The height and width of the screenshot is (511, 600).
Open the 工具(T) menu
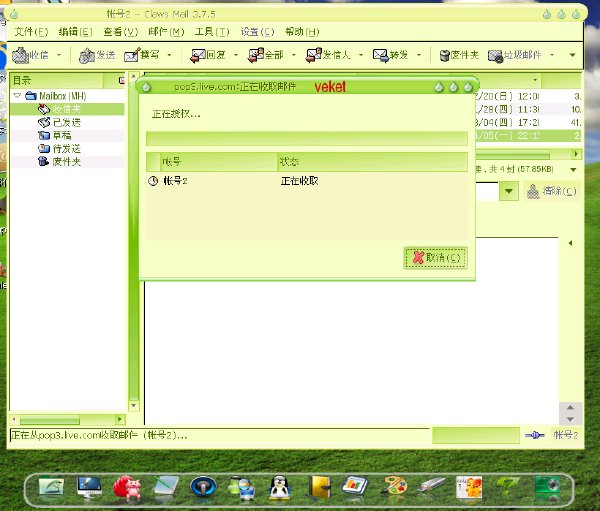[x=212, y=32]
